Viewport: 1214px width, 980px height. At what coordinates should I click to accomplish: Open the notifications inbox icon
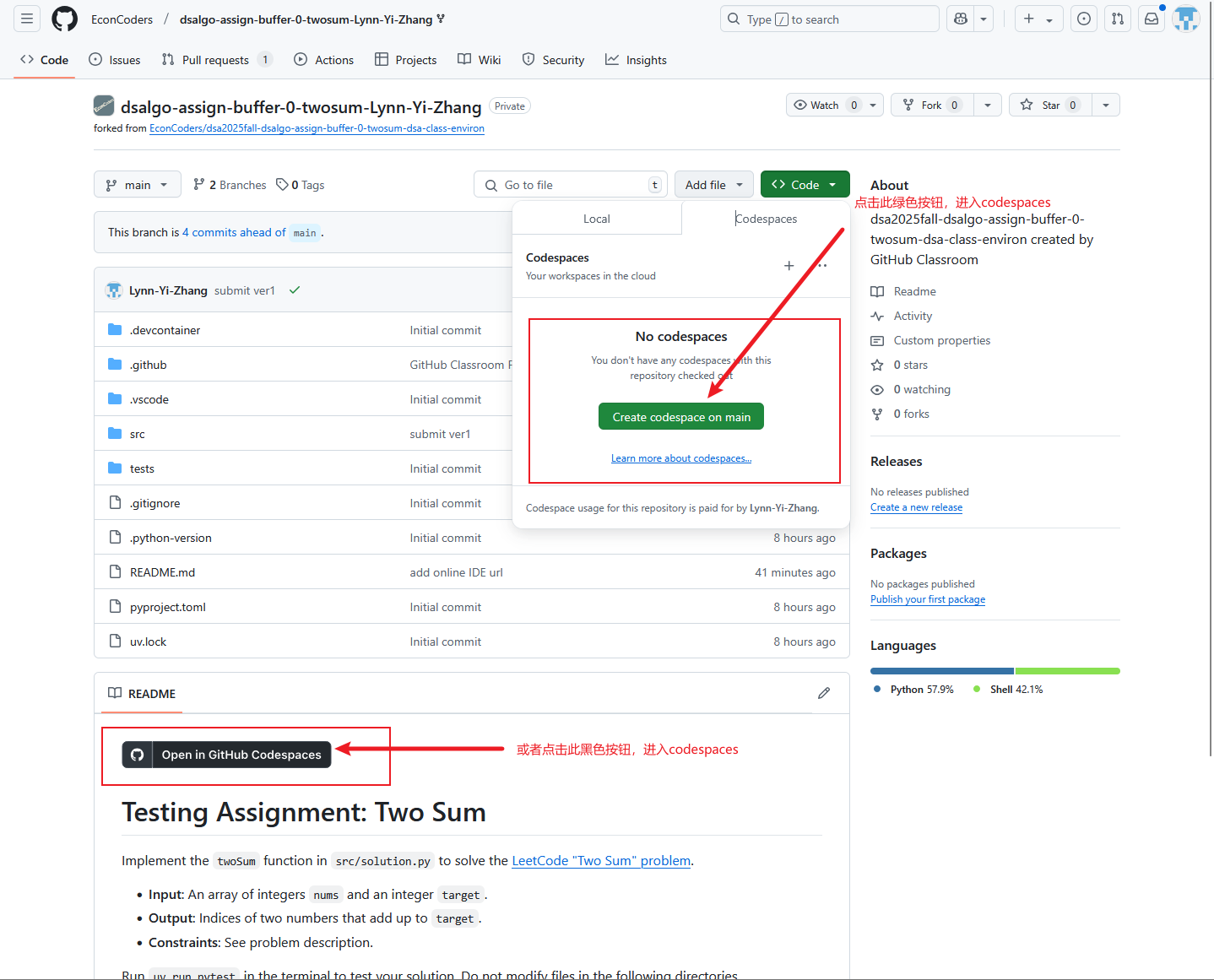pos(1152,19)
